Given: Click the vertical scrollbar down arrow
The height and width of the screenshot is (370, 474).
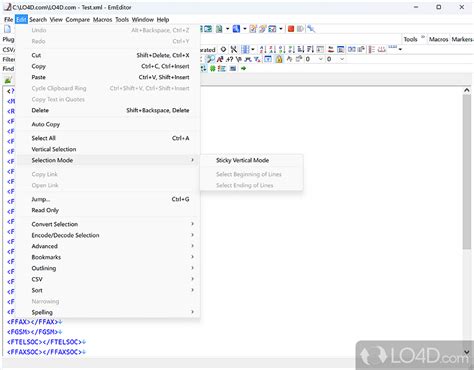Looking at the screenshot, I should click(x=467, y=352).
